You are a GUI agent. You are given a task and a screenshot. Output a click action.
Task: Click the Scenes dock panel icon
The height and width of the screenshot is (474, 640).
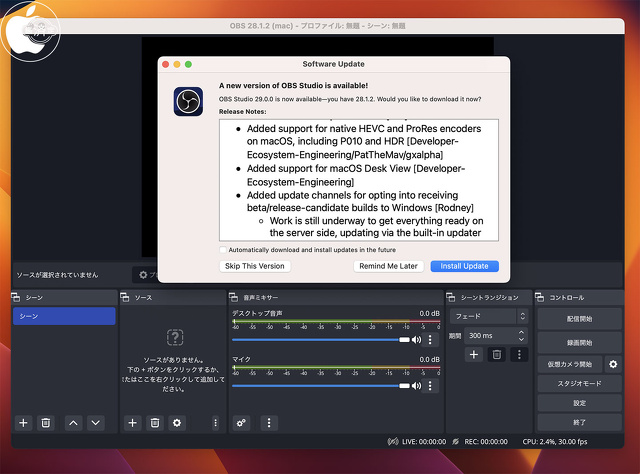click(16, 297)
